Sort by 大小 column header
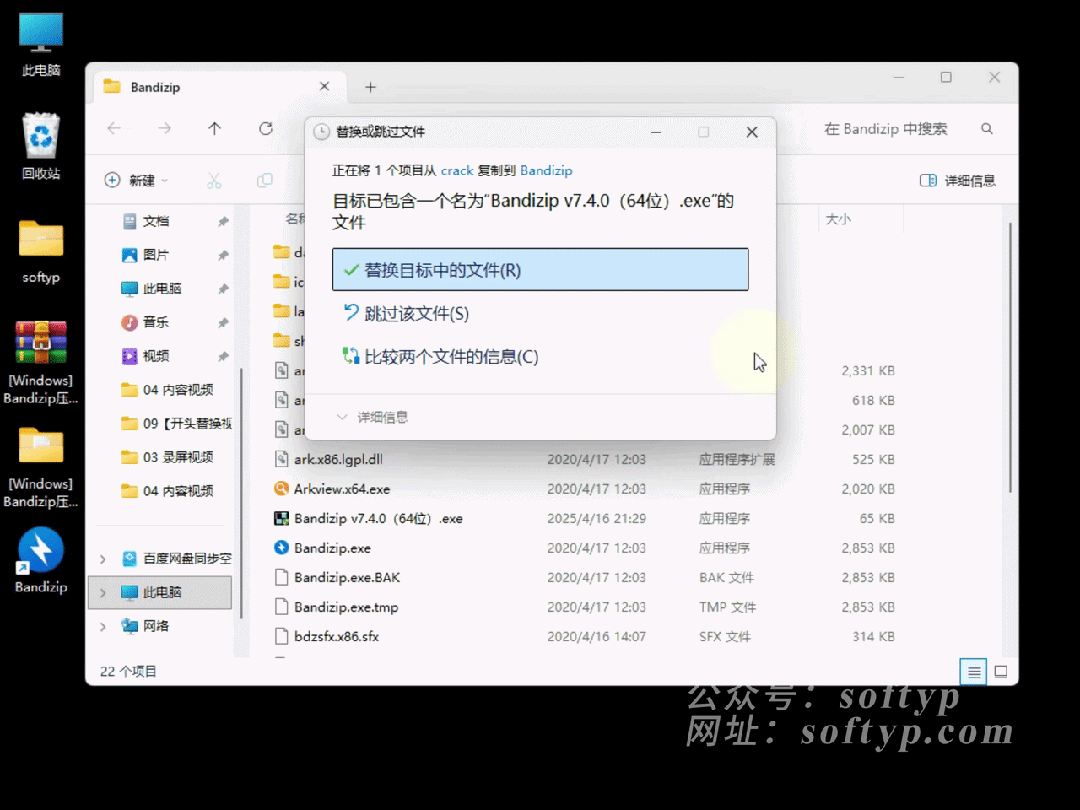 [838, 219]
